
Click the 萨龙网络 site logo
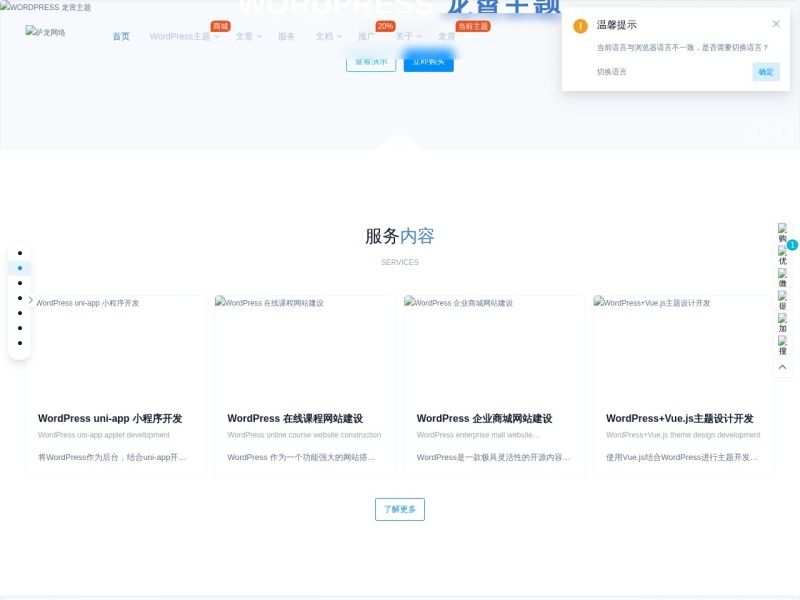pos(45,32)
